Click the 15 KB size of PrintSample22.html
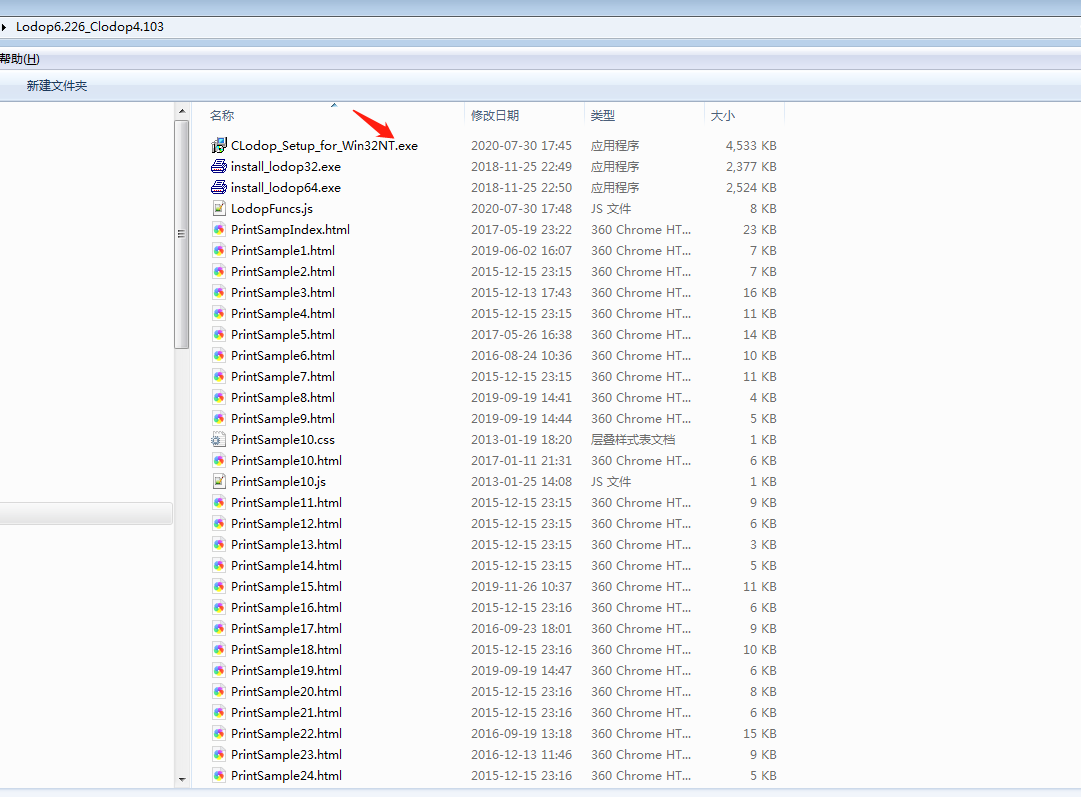 [x=760, y=734]
